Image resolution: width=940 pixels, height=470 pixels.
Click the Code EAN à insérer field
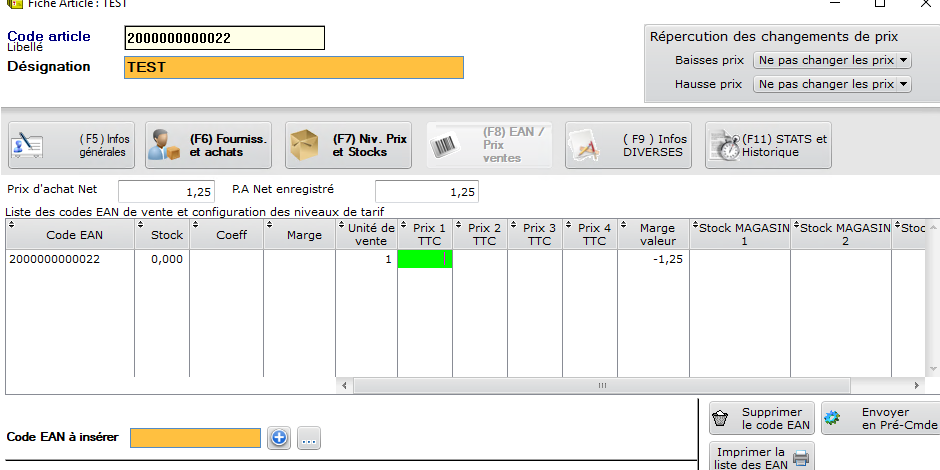tap(195, 438)
